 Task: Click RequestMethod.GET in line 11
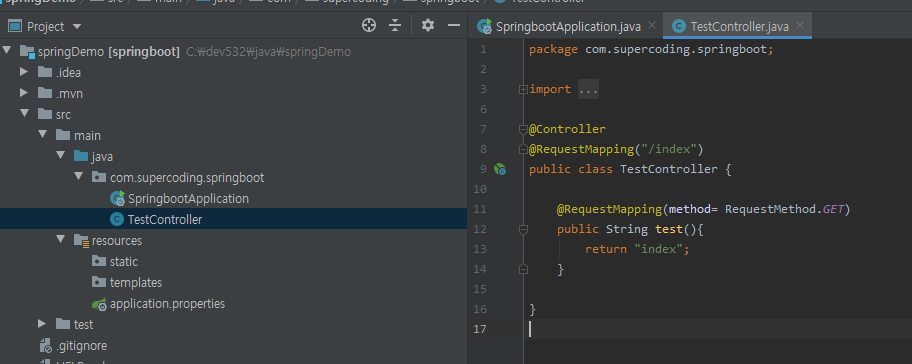point(784,209)
